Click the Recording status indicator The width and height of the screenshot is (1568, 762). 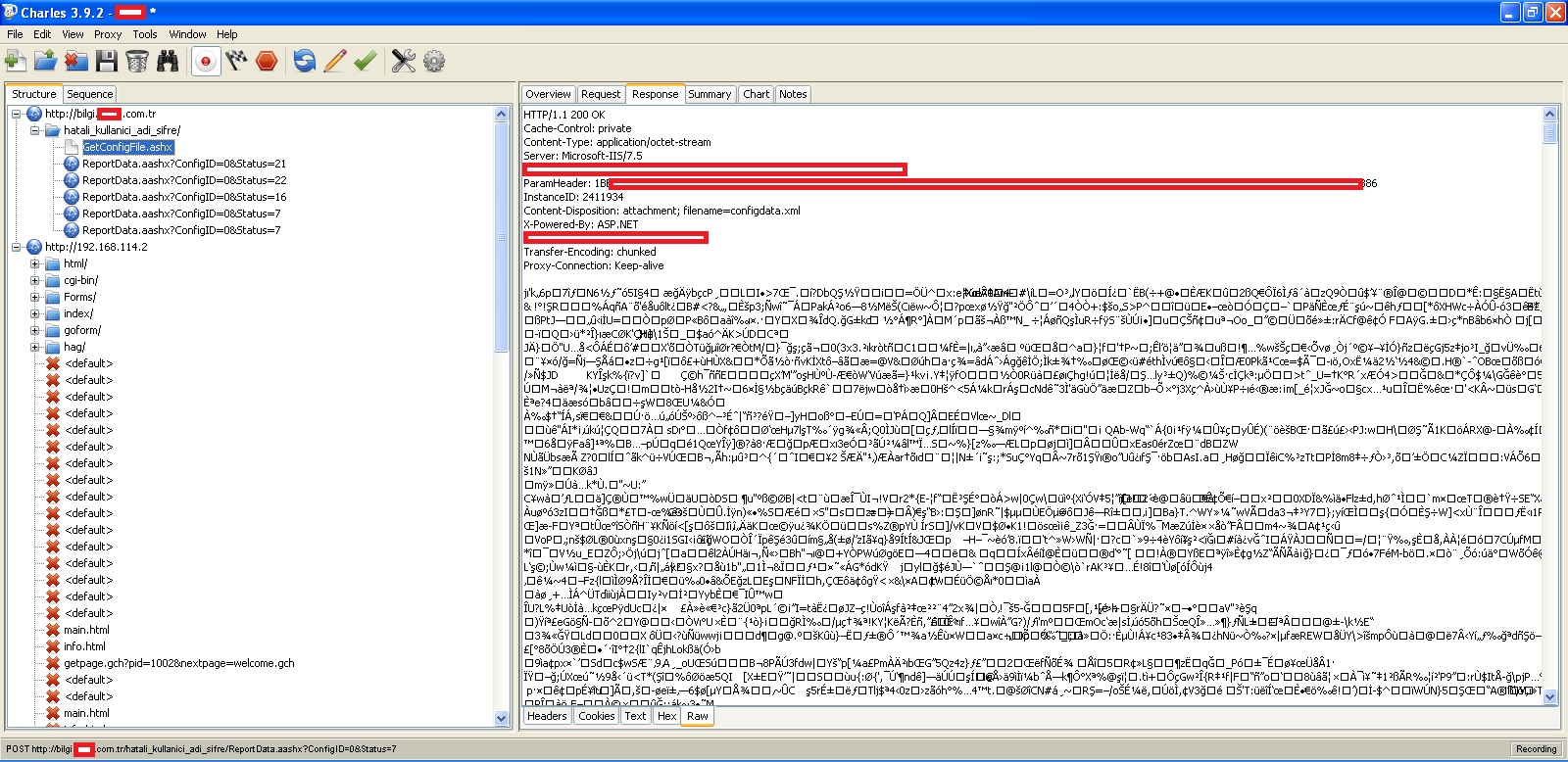(1536, 749)
